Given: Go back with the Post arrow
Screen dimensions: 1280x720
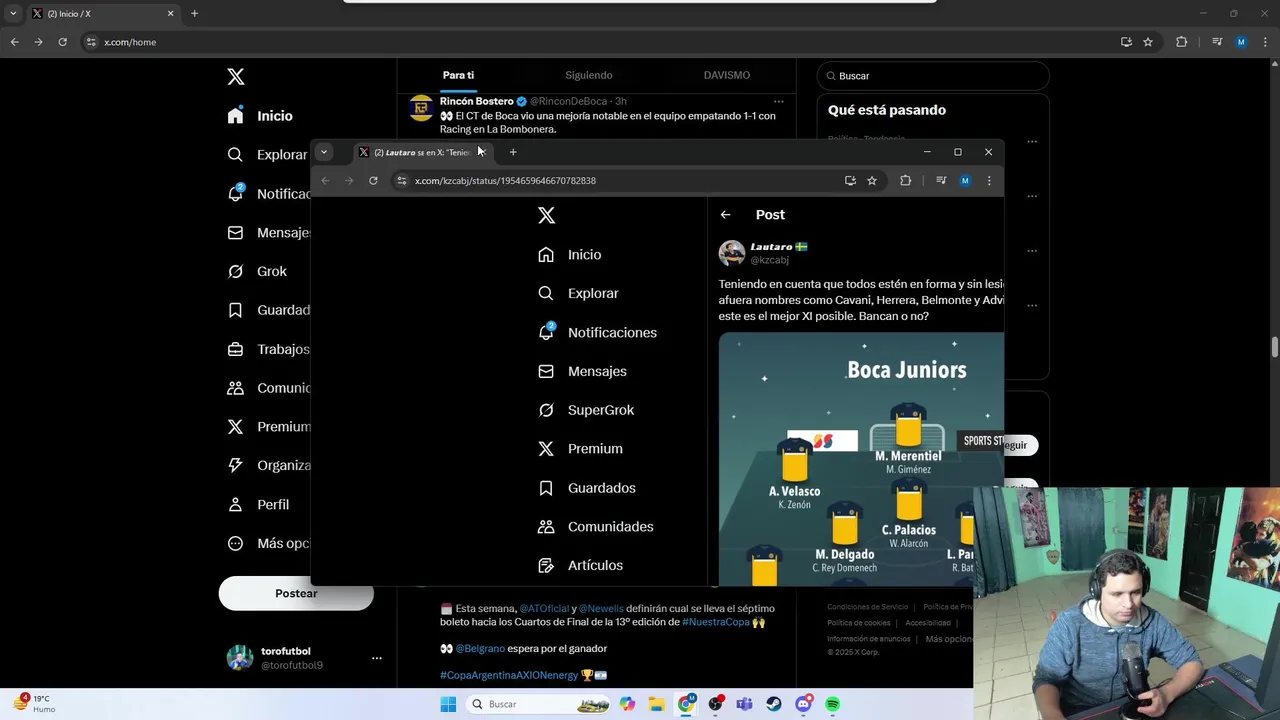Looking at the screenshot, I should pos(725,215).
